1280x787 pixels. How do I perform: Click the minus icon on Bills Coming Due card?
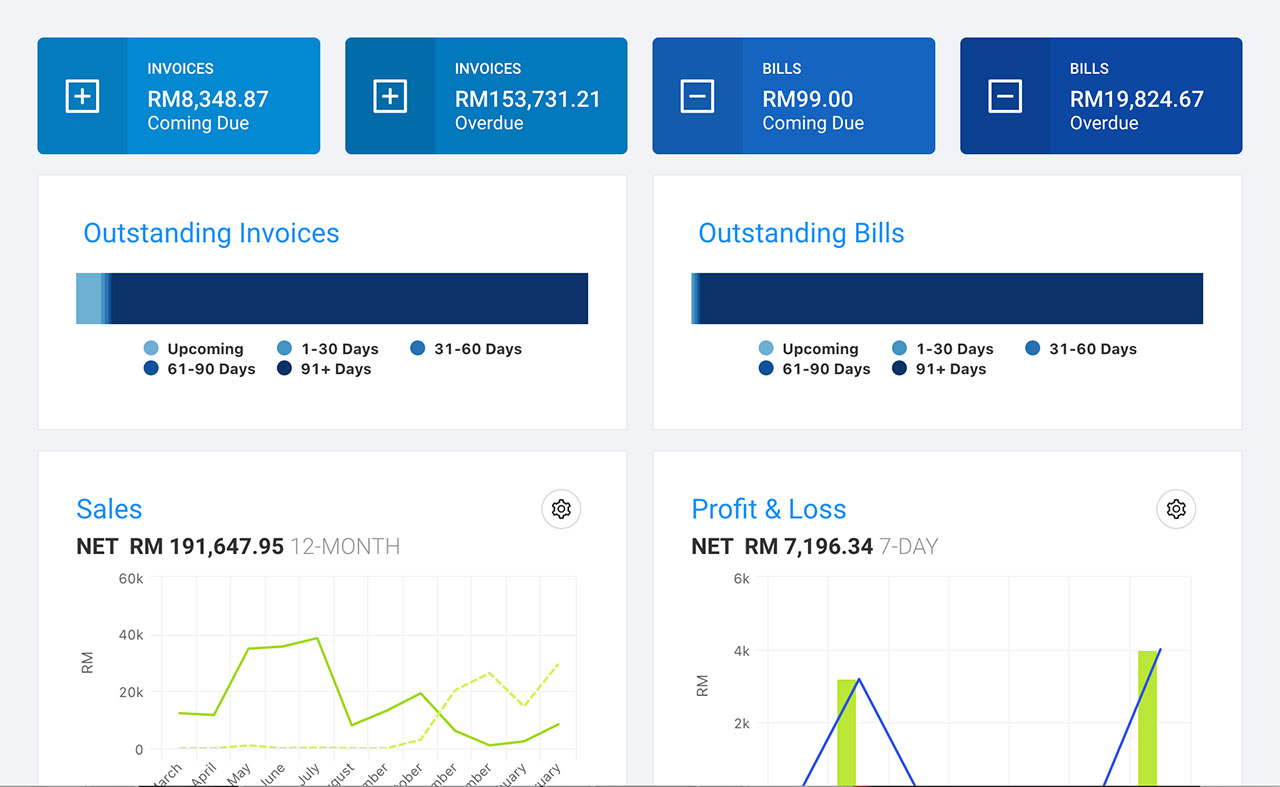(x=697, y=96)
